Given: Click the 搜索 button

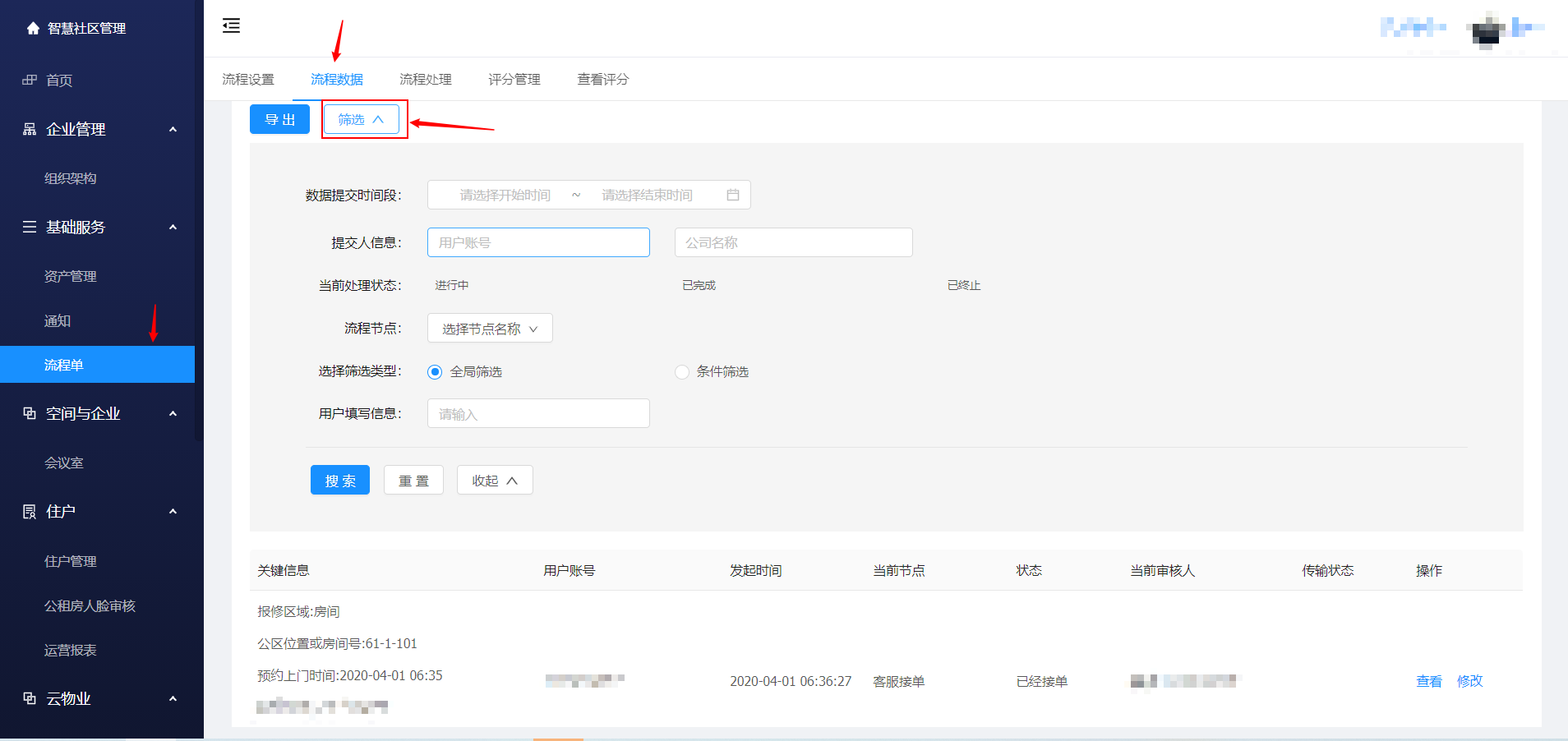Looking at the screenshot, I should pyautogui.click(x=340, y=481).
